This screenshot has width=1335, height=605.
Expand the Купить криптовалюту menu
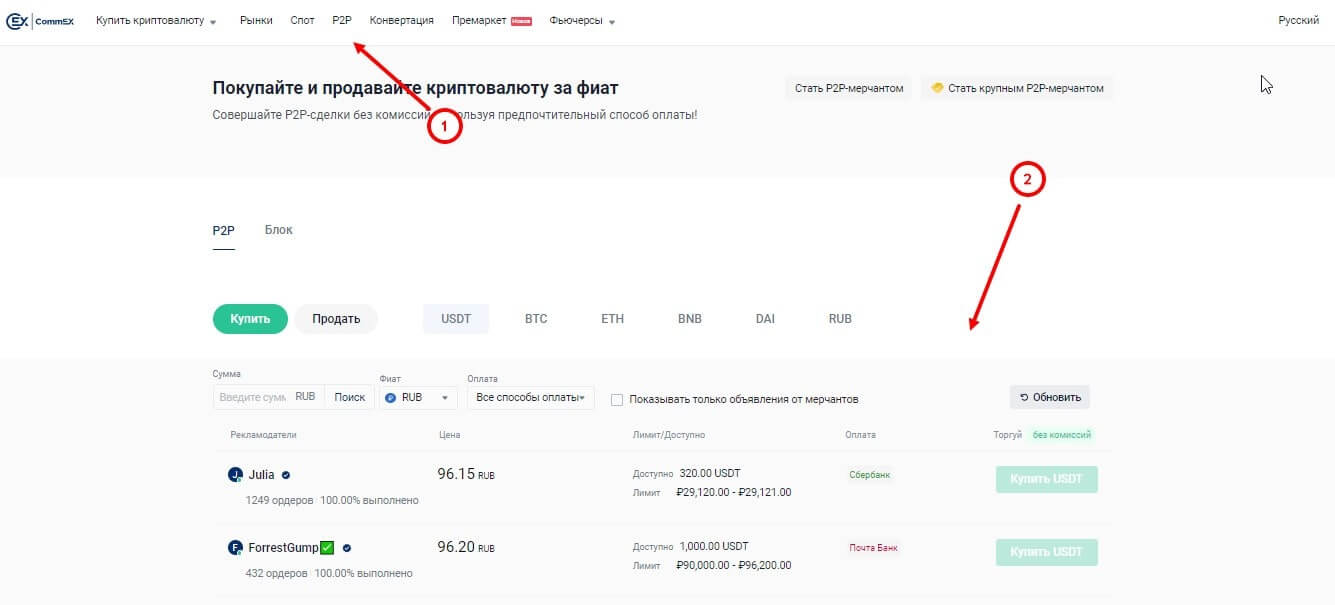[156, 21]
